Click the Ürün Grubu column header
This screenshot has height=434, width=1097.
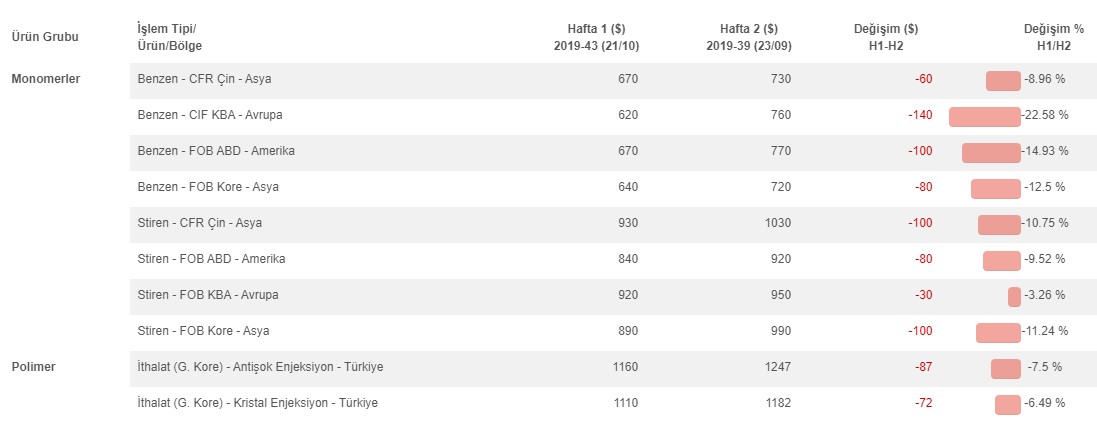[x=45, y=37]
